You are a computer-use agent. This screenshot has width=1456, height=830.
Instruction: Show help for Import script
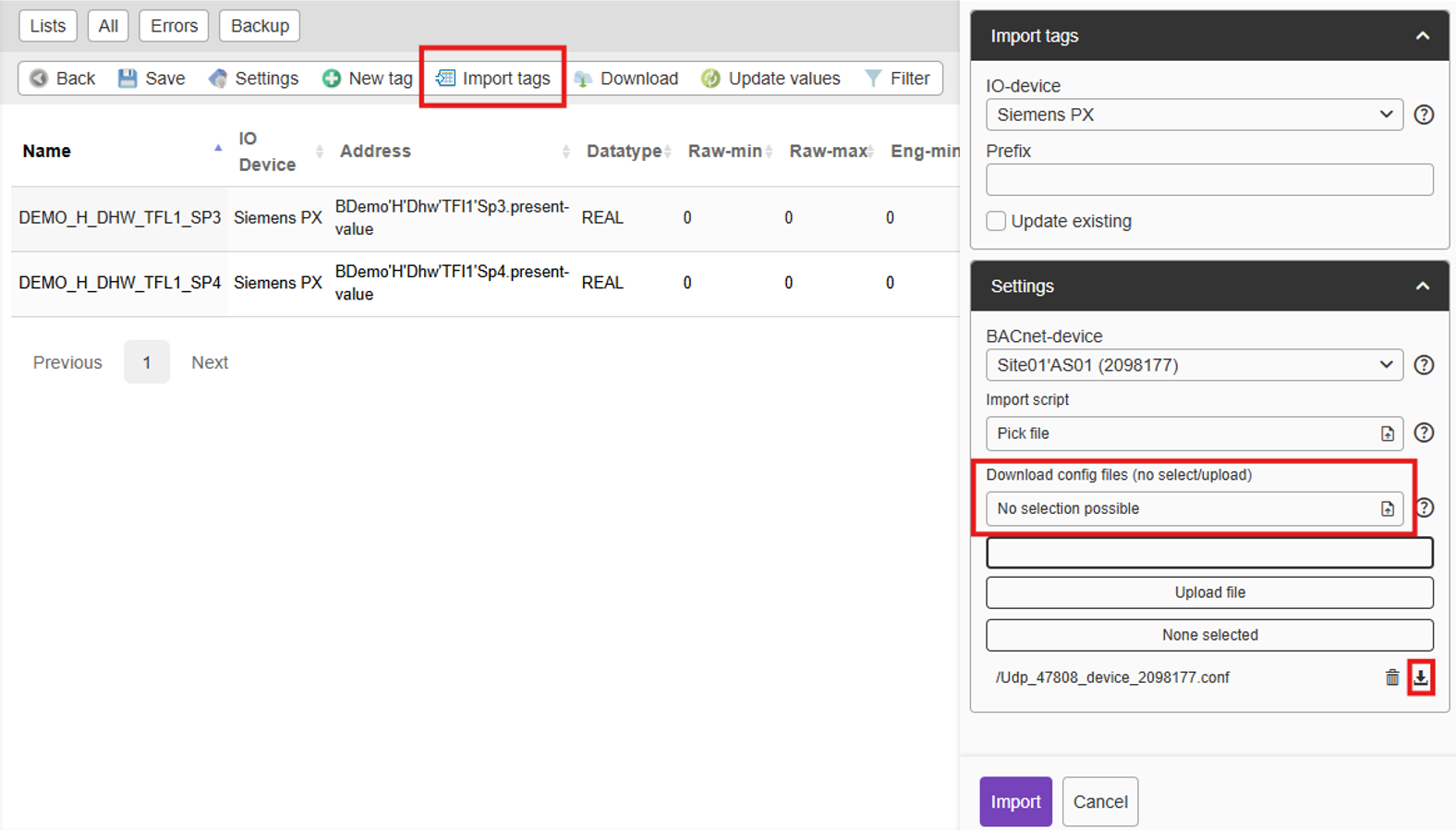pyautogui.click(x=1424, y=433)
